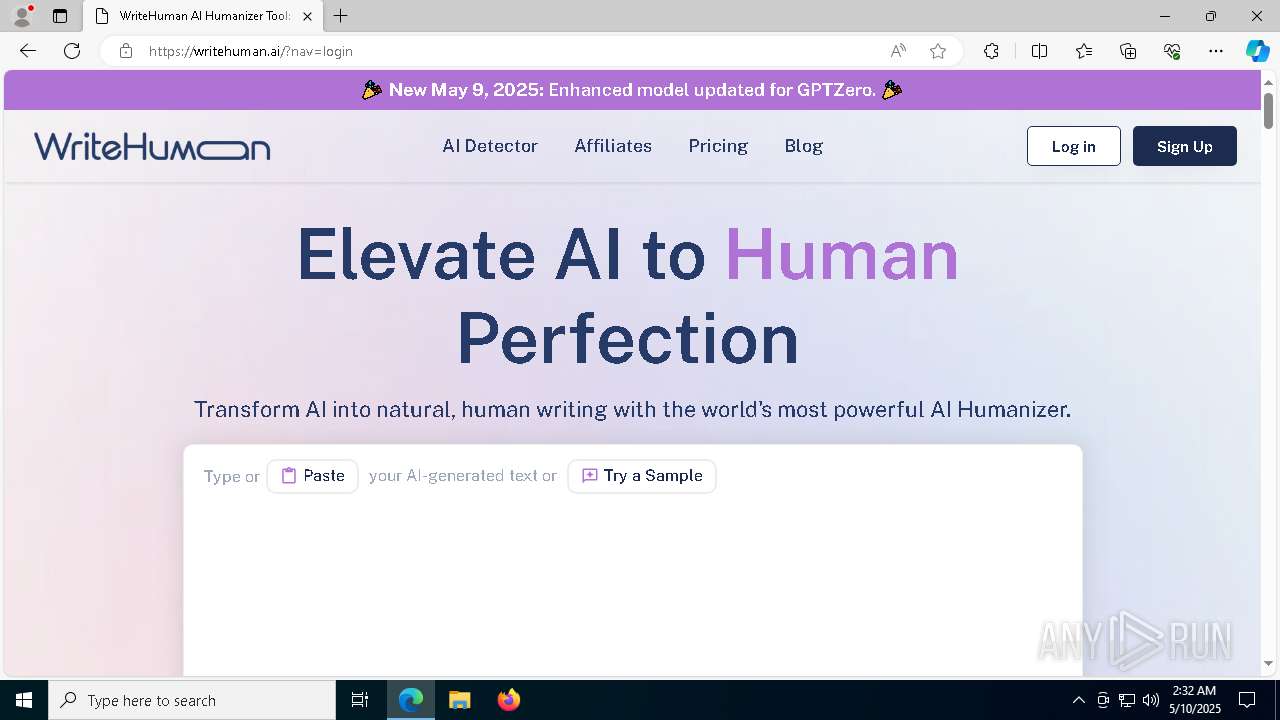This screenshot has width=1280, height=720.
Task: Open Favorites list icon
Action: 1084,51
